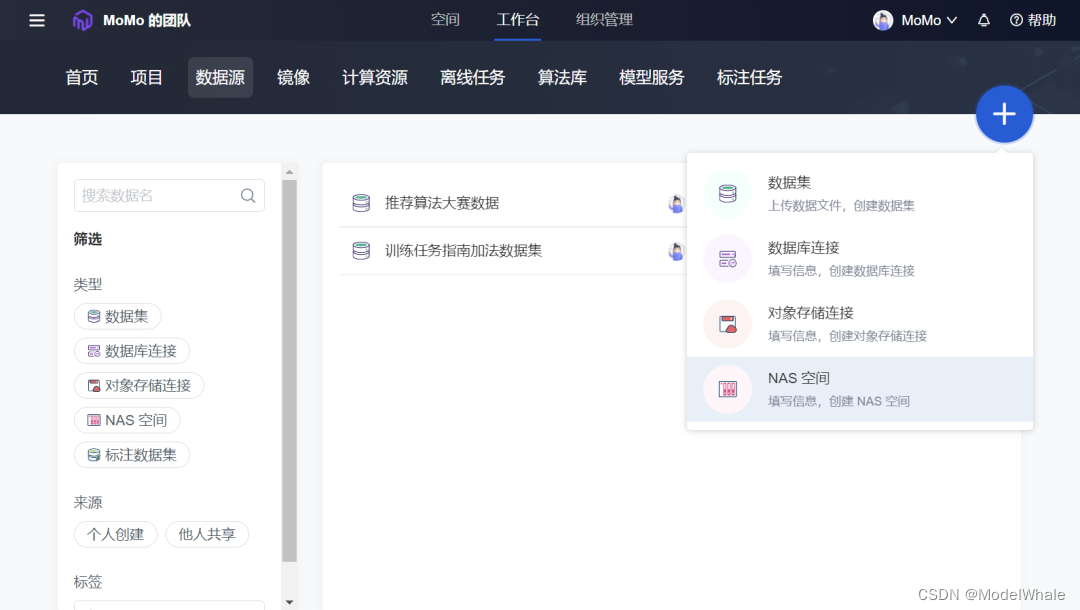1080x610 pixels.
Task: Click the 筛选 heading
Action: tap(87, 239)
